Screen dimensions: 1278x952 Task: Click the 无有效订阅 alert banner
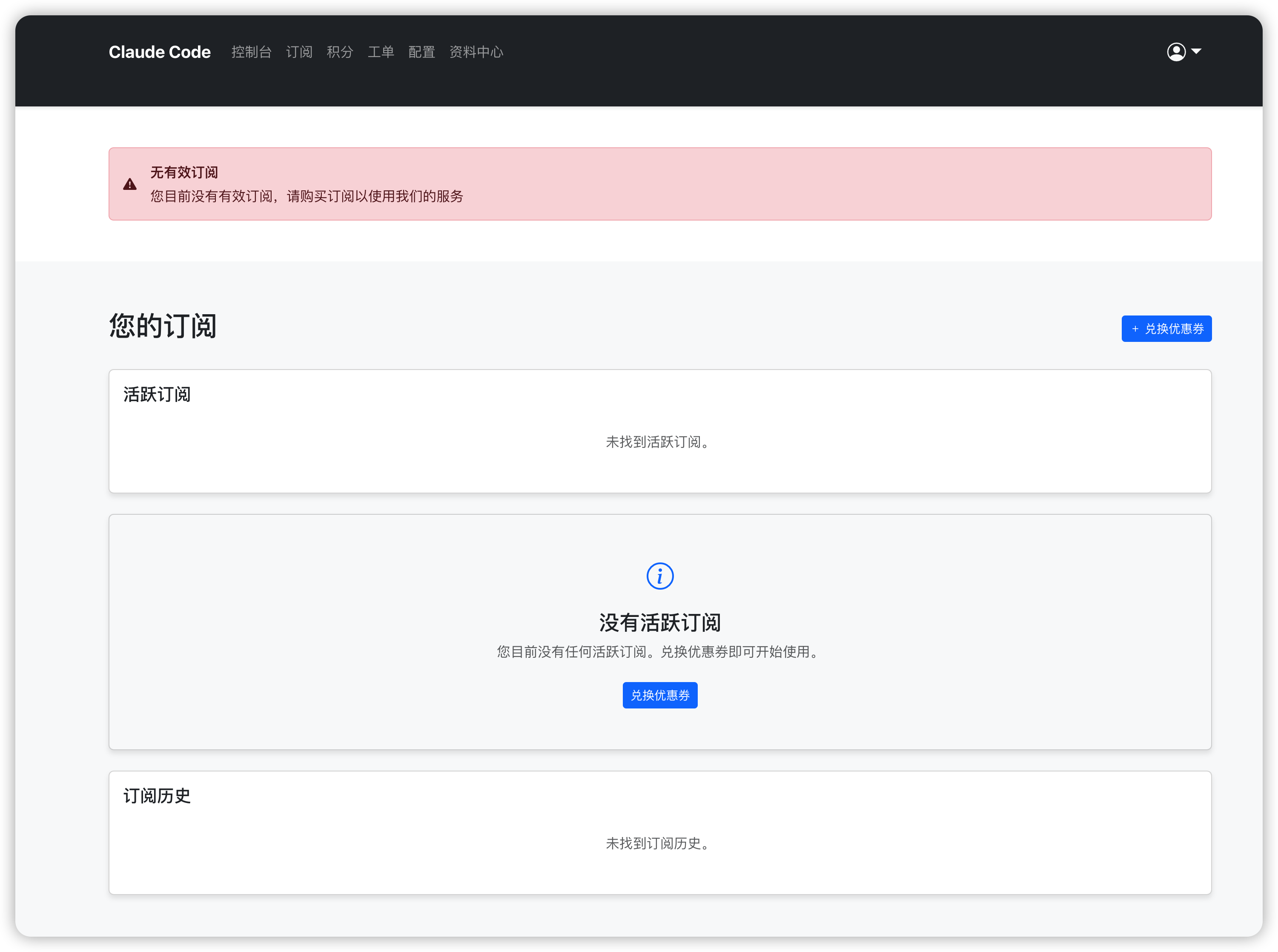tap(660, 184)
